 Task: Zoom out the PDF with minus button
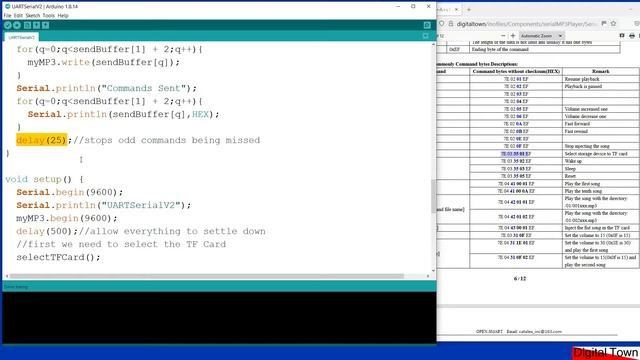[x=503, y=36]
